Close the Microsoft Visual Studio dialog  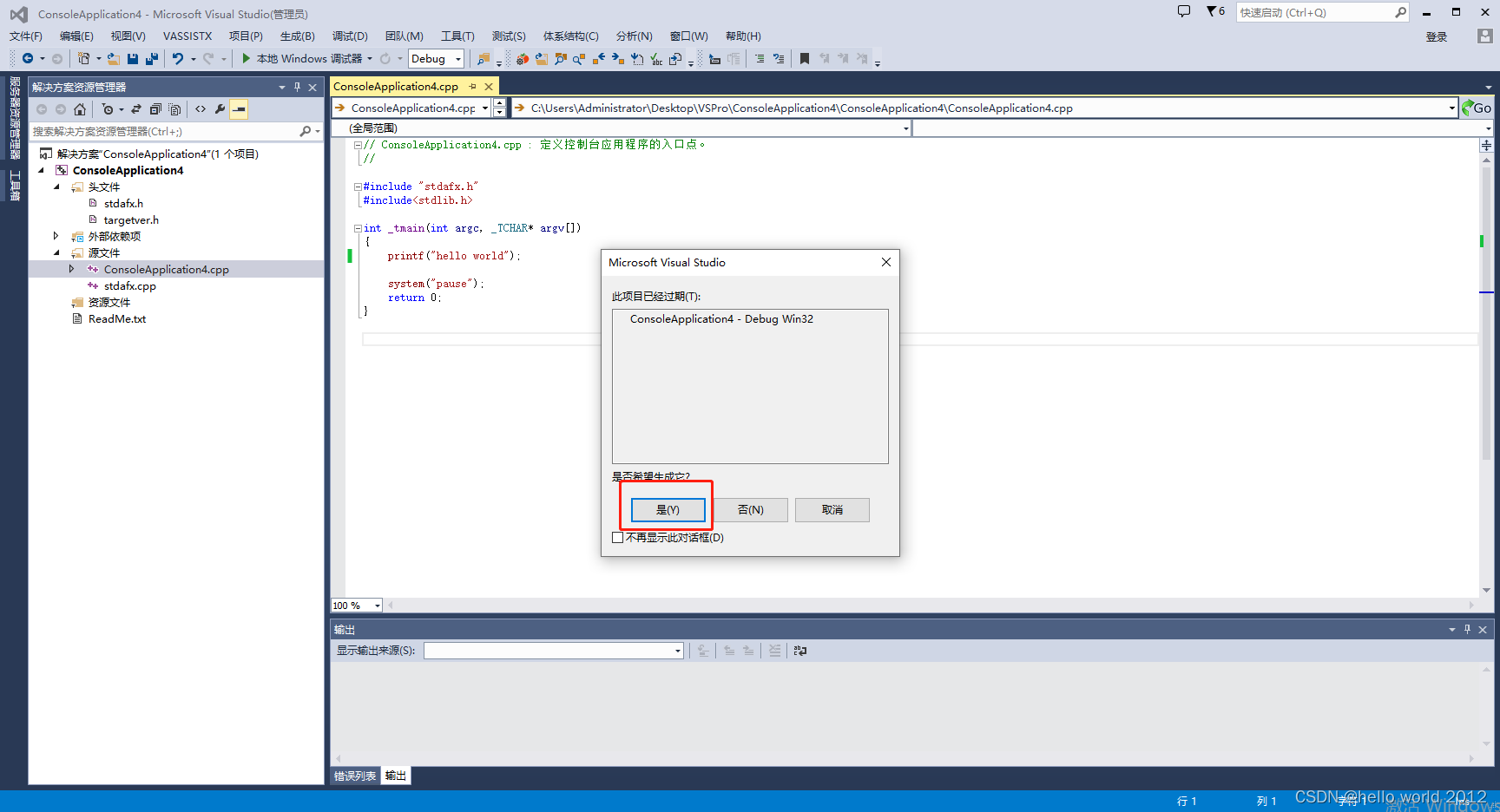886,262
